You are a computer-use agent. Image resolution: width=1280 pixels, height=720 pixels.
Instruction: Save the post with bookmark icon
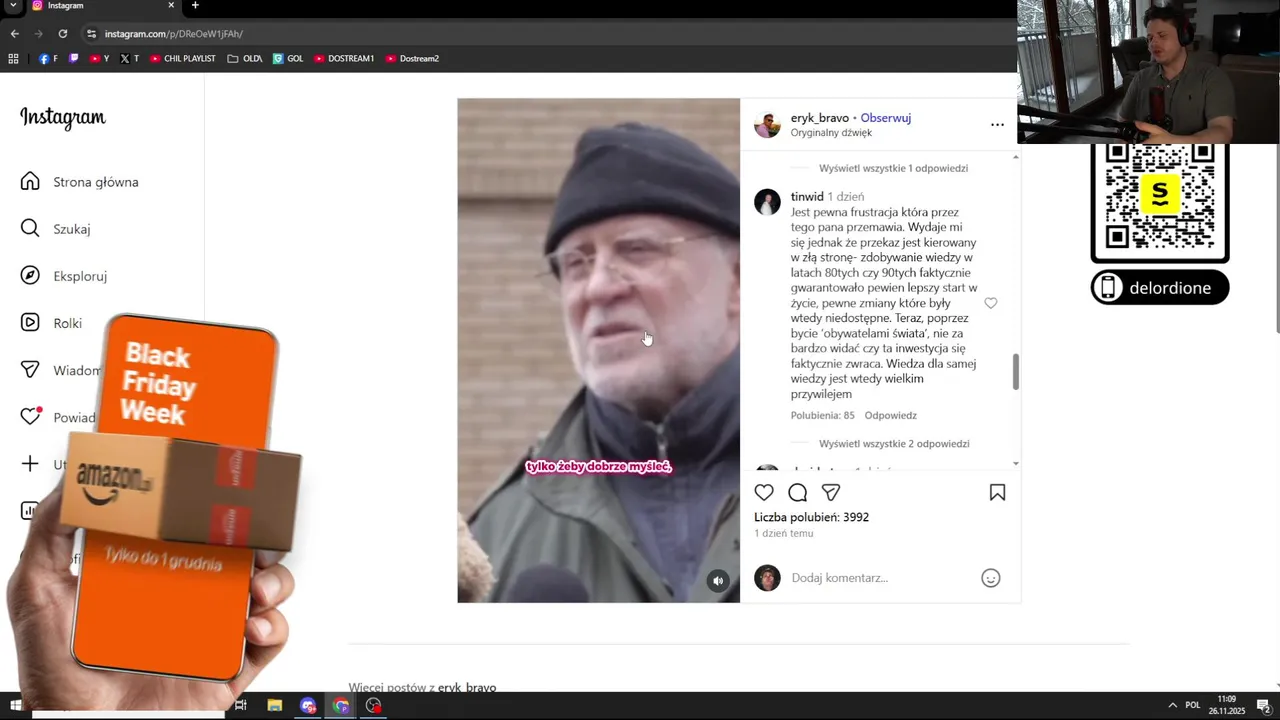[x=997, y=492]
